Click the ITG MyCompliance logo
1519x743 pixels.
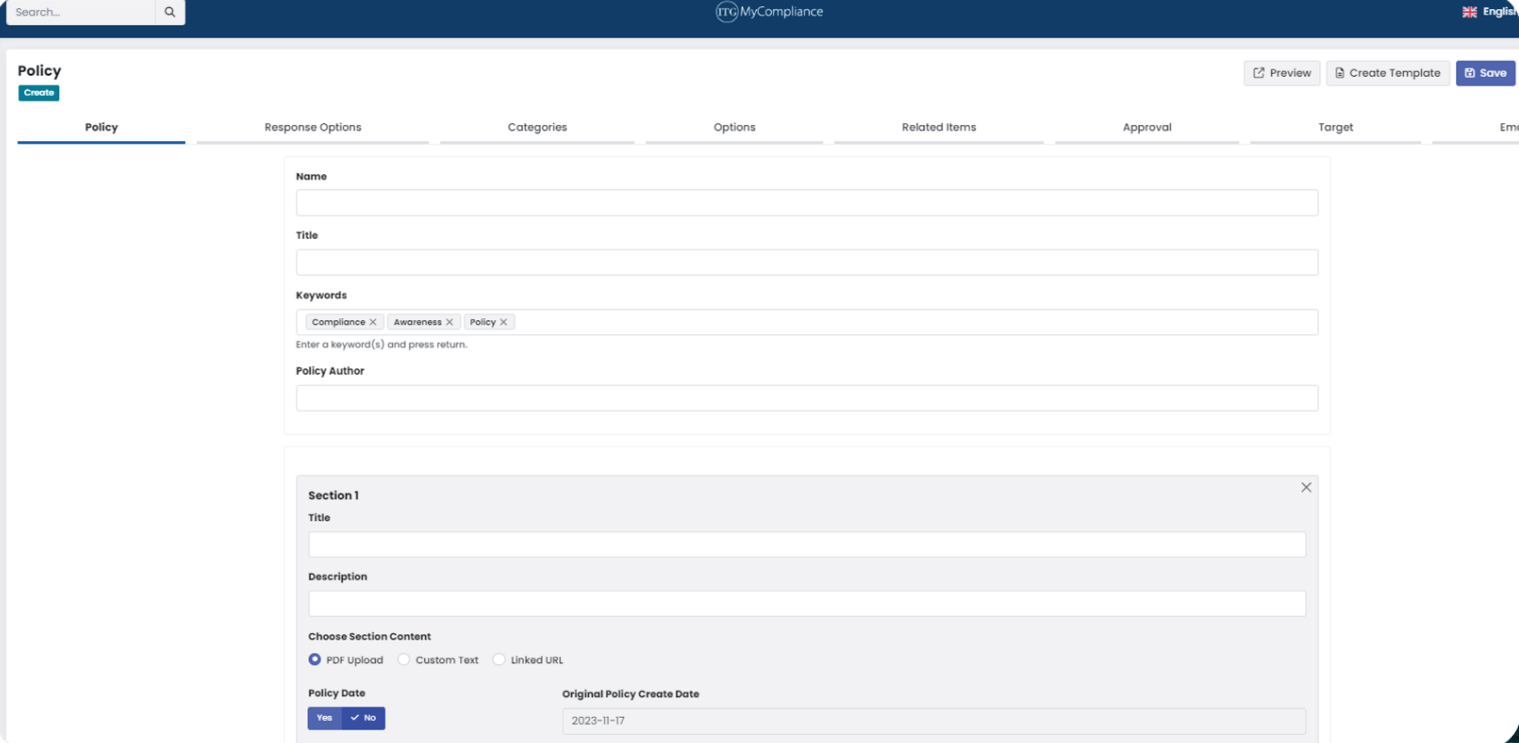coord(769,12)
